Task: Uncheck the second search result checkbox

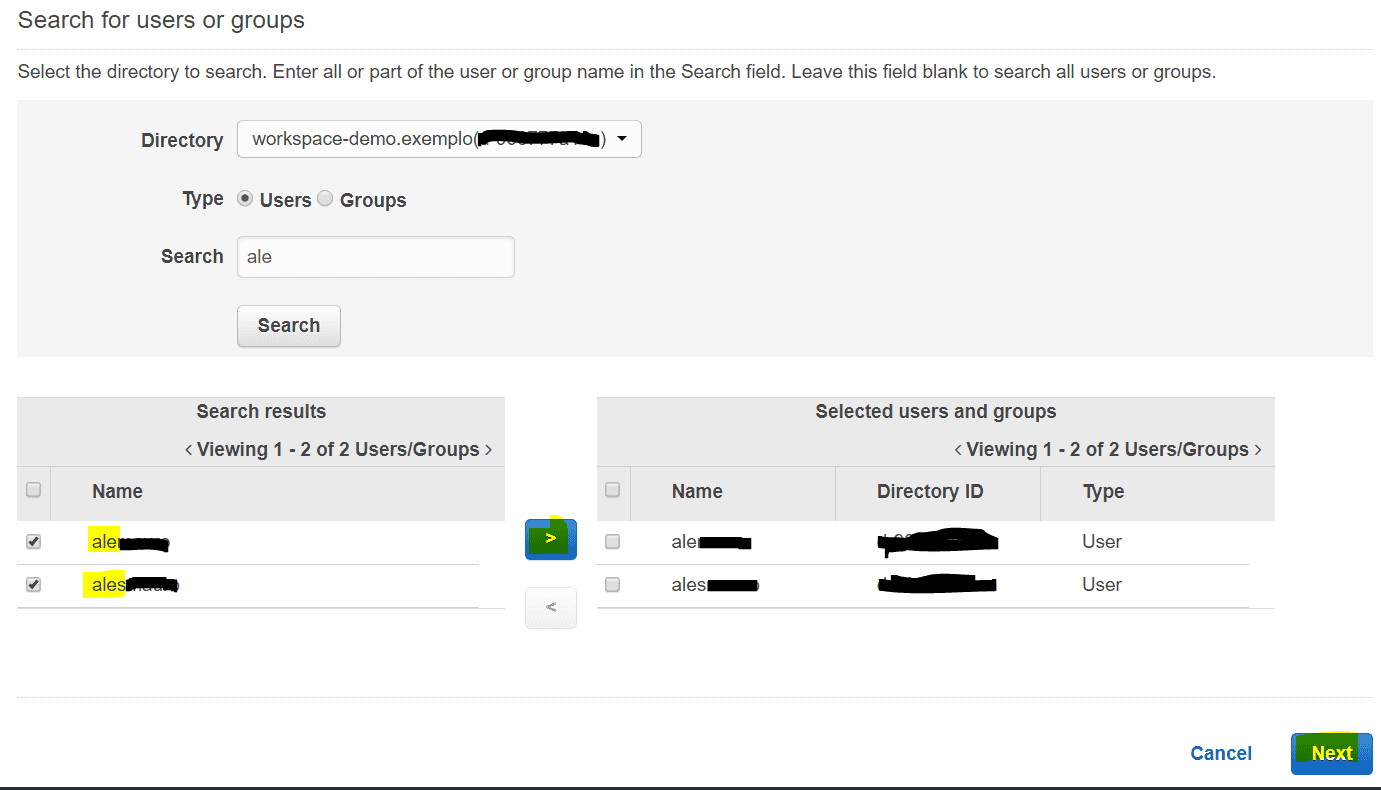Action: (x=33, y=585)
